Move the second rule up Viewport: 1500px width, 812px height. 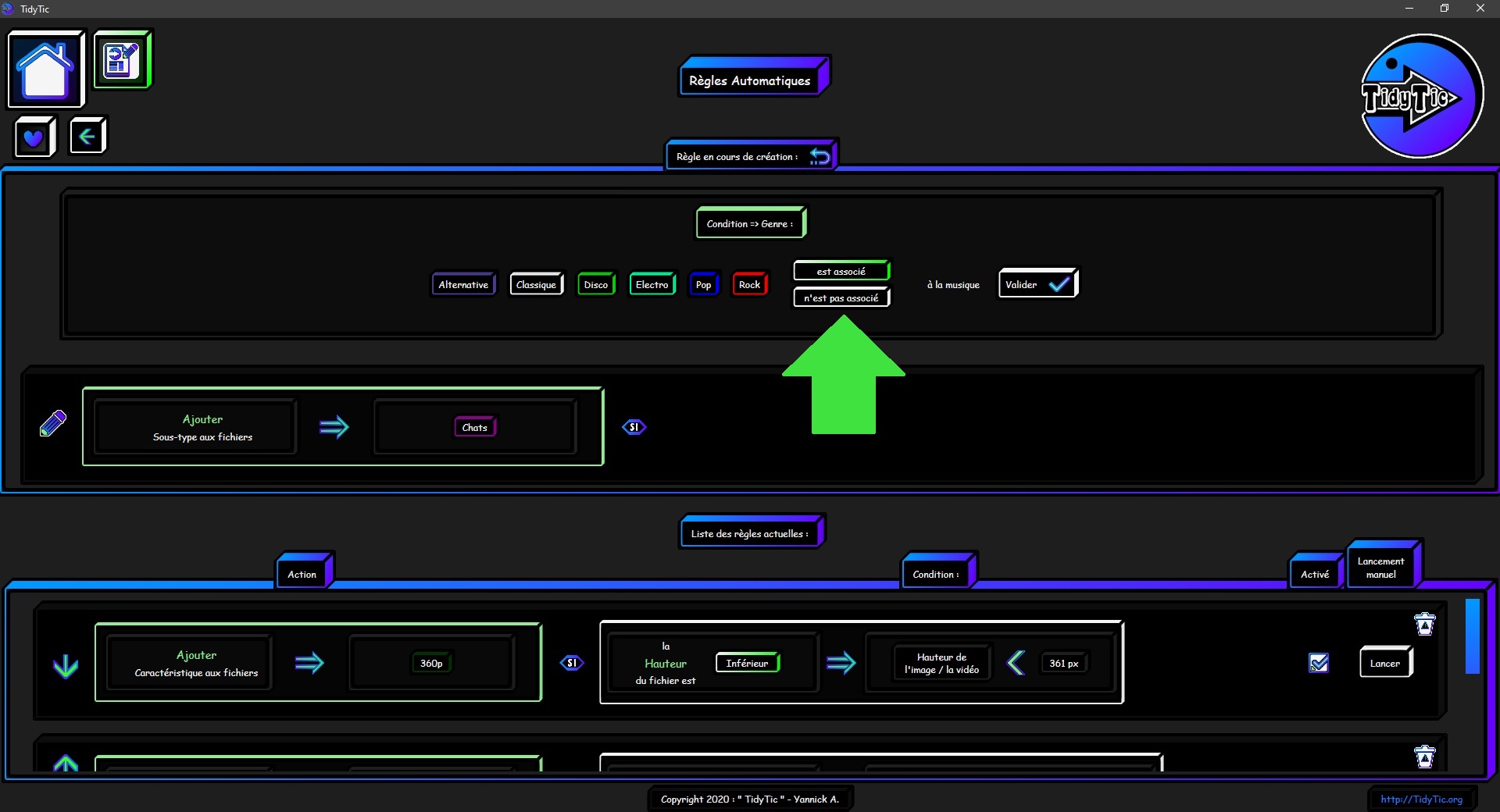point(66,764)
